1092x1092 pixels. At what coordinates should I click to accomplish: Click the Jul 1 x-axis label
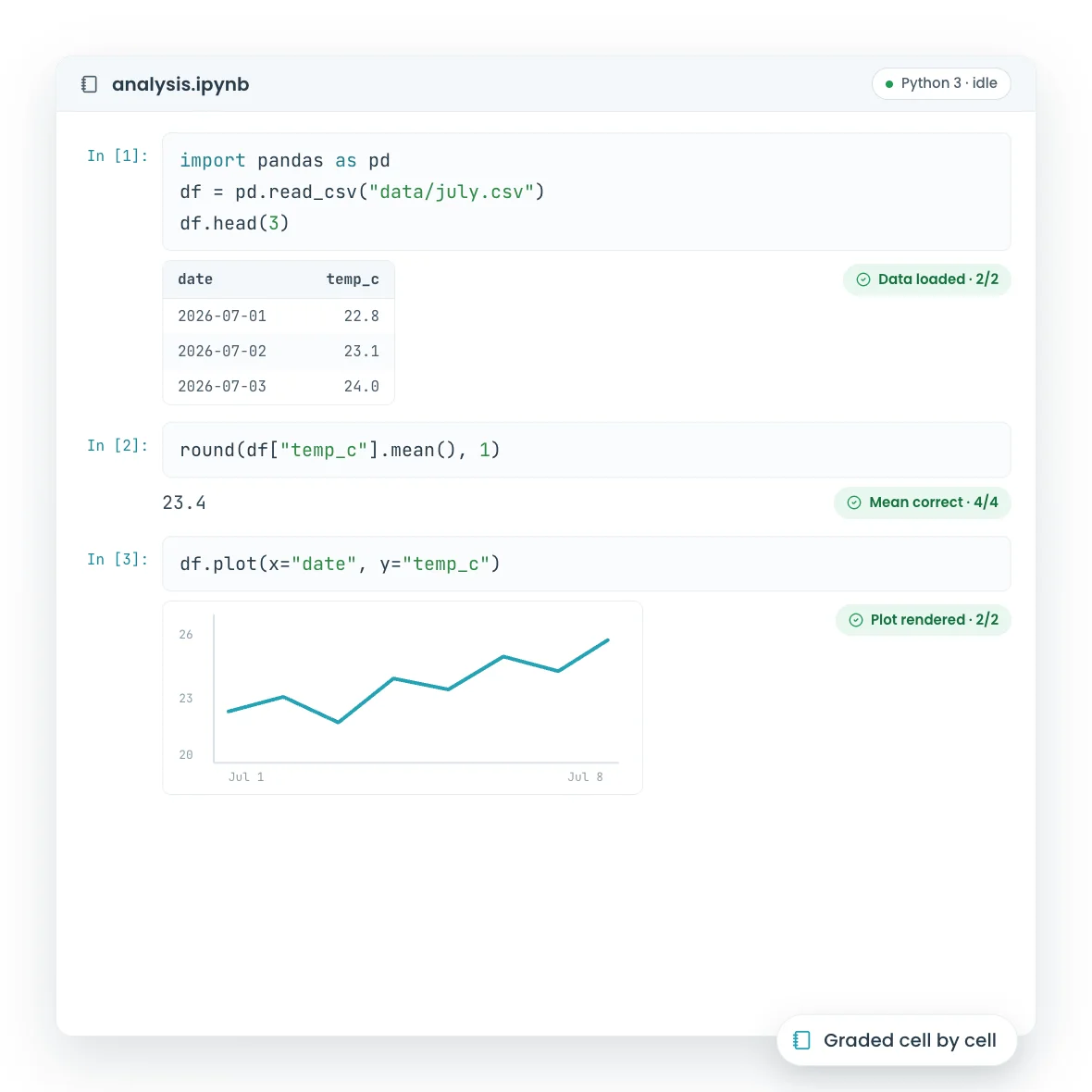tap(246, 776)
